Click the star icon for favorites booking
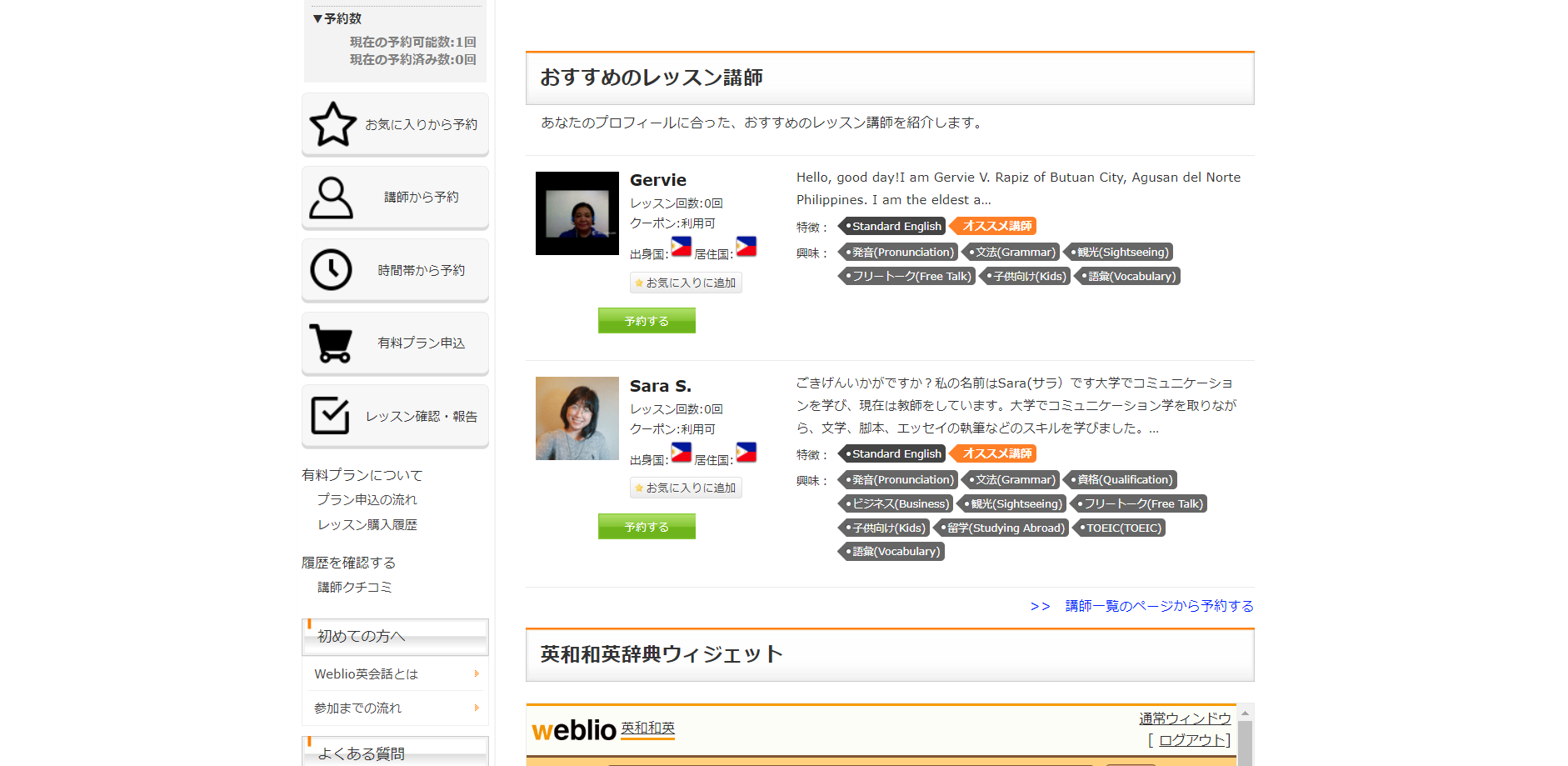Image resolution: width=1568 pixels, height=766 pixels. 332,124
